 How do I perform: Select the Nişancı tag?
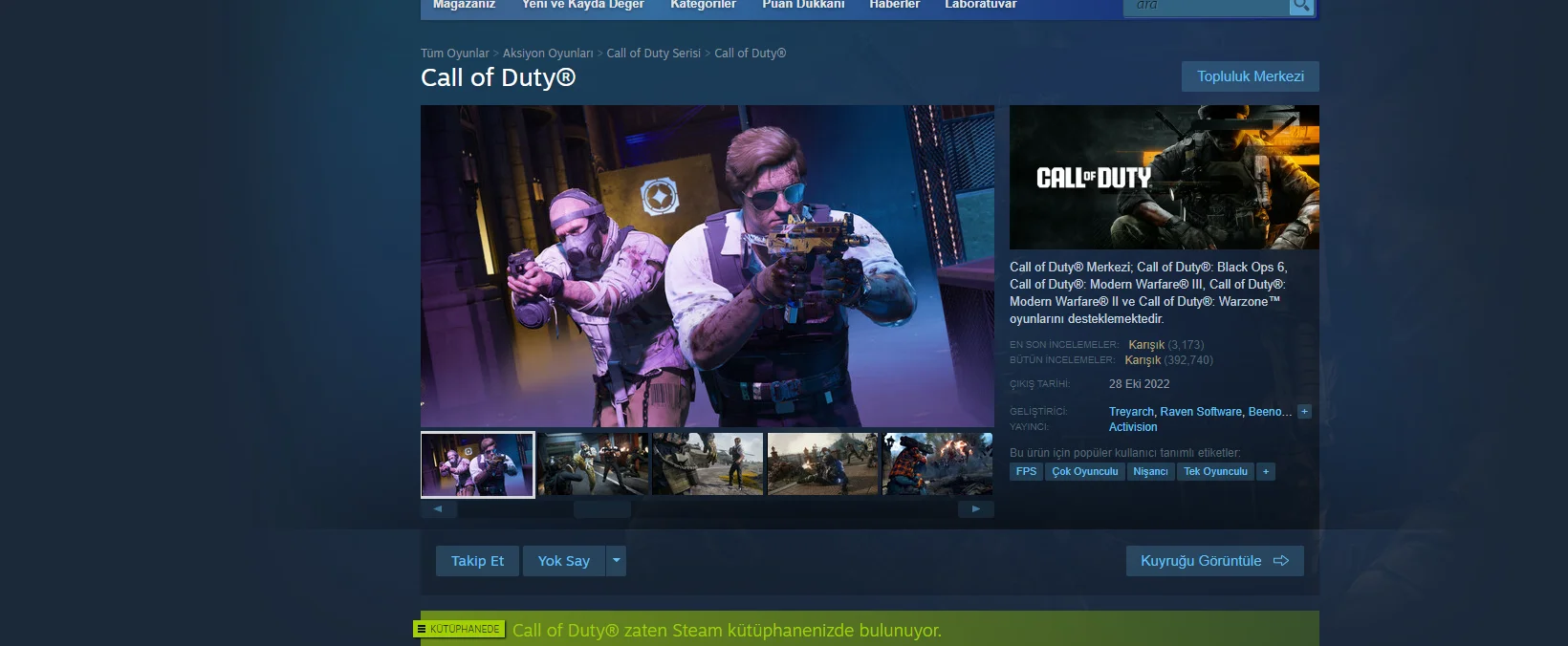pos(1150,471)
